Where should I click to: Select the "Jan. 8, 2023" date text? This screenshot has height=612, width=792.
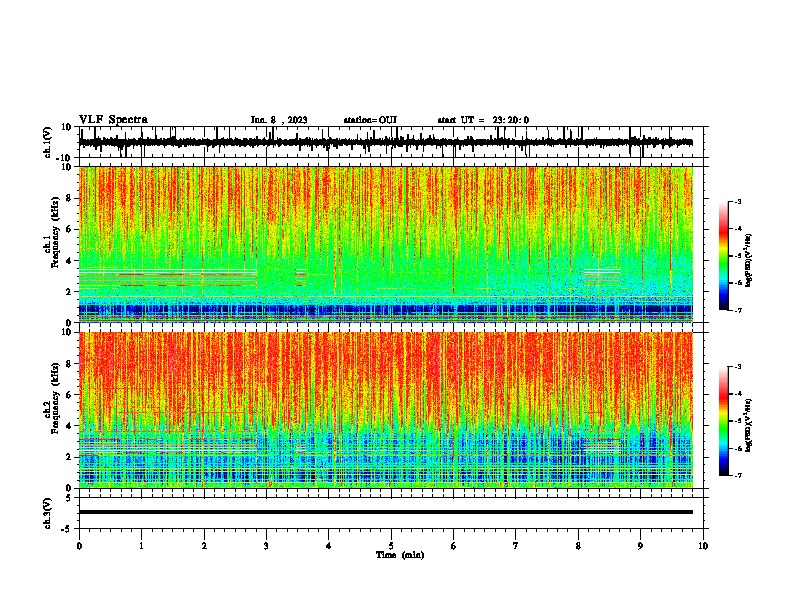[x=279, y=120]
